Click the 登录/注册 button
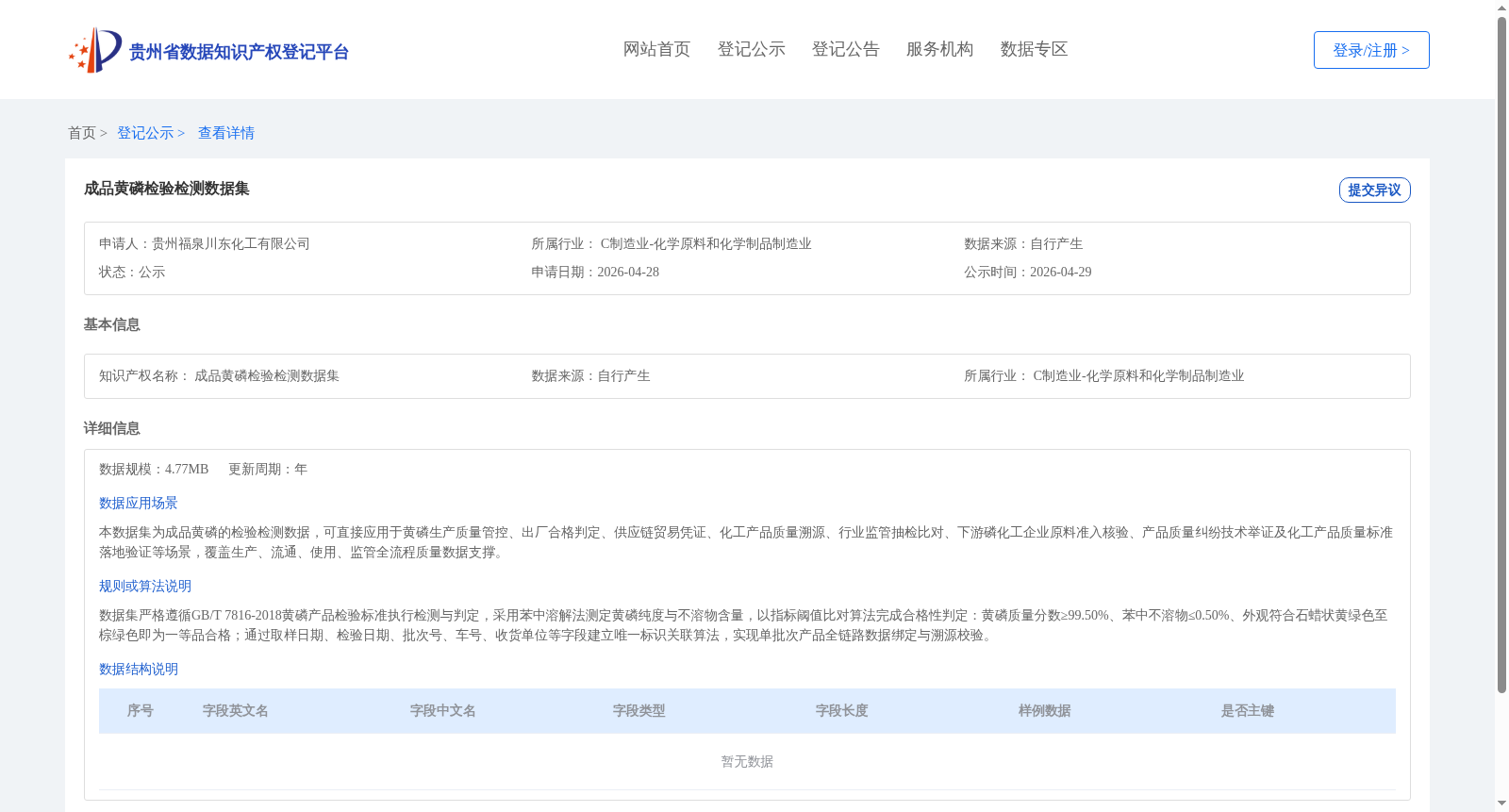1509x812 pixels. 1371,50
